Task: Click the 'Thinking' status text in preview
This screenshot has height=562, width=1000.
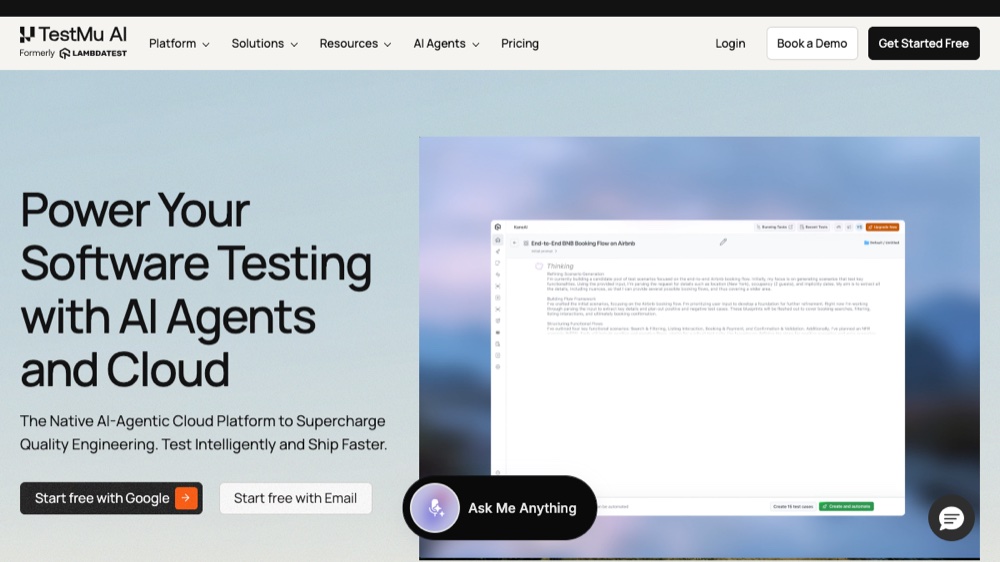Action: coord(560,266)
